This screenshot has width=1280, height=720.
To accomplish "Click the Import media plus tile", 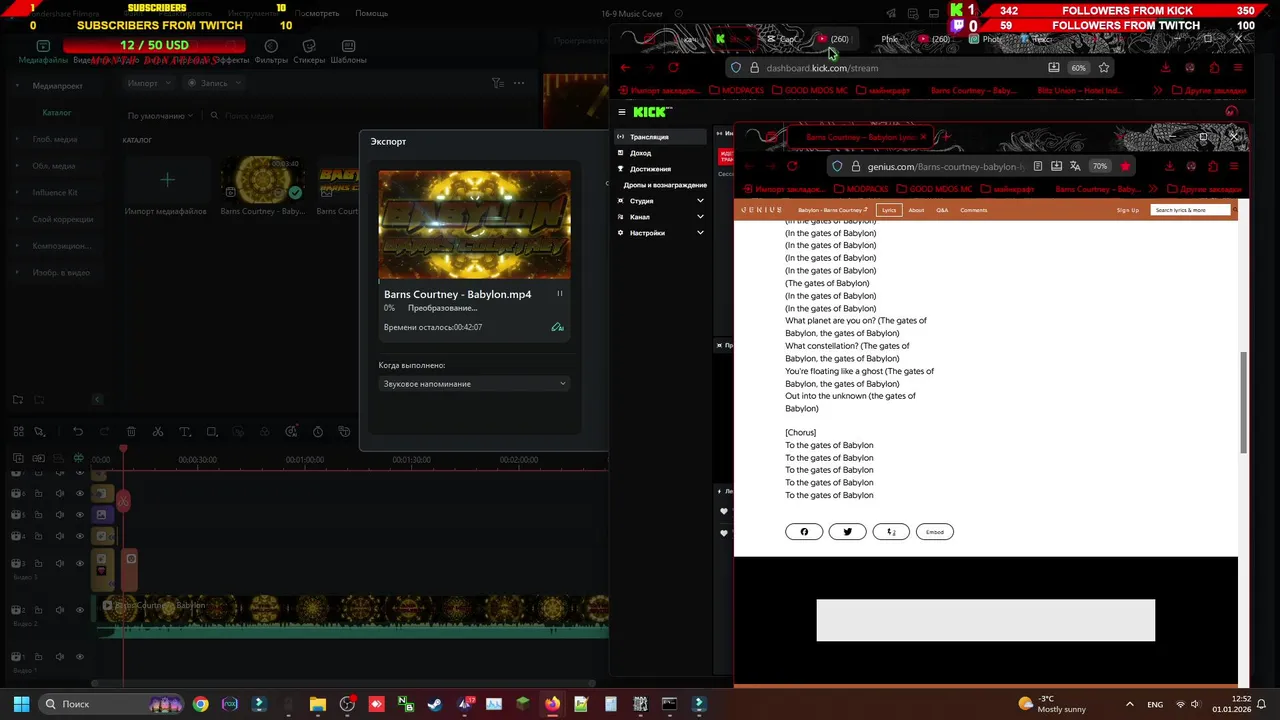I will [167, 180].
